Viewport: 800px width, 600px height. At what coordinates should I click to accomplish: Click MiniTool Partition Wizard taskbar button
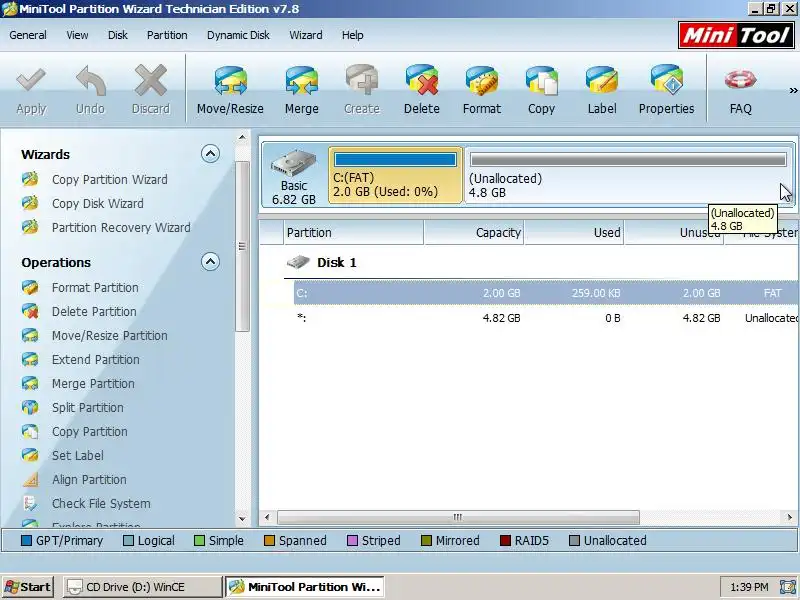point(305,587)
